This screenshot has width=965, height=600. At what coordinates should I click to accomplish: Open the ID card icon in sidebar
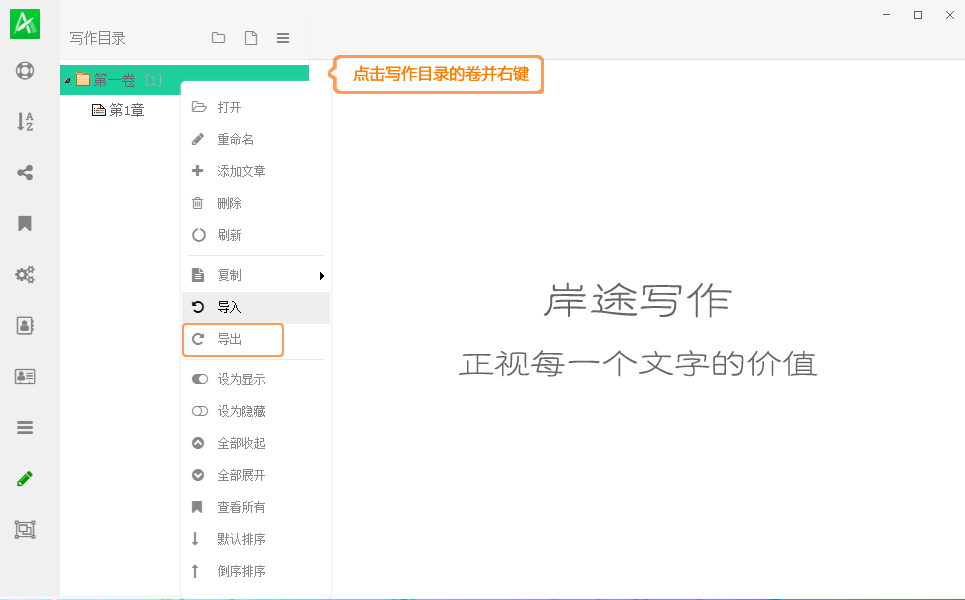coord(25,376)
